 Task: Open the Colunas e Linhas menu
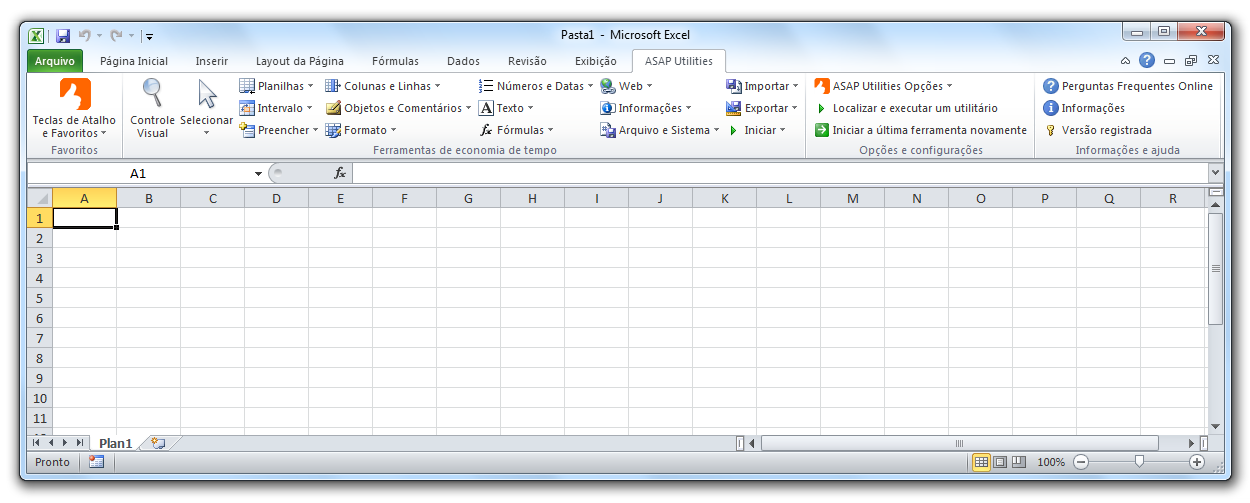point(383,86)
